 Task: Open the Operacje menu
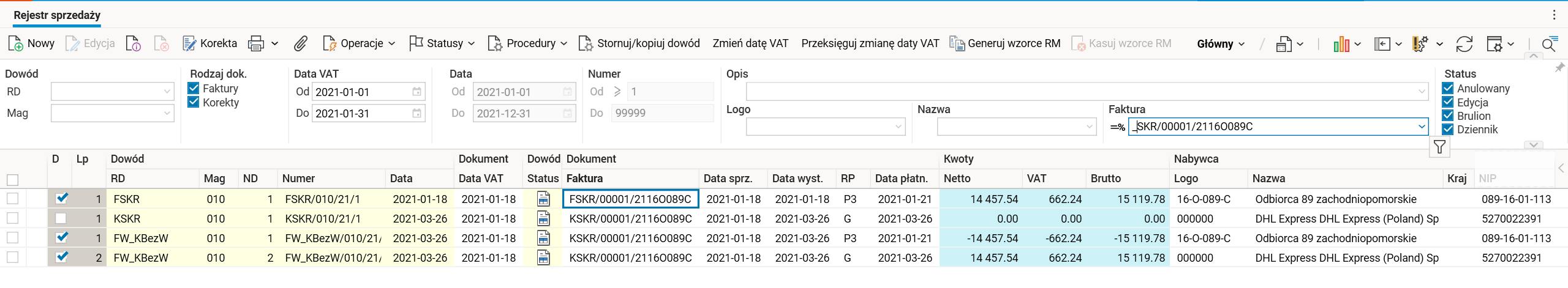point(359,43)
